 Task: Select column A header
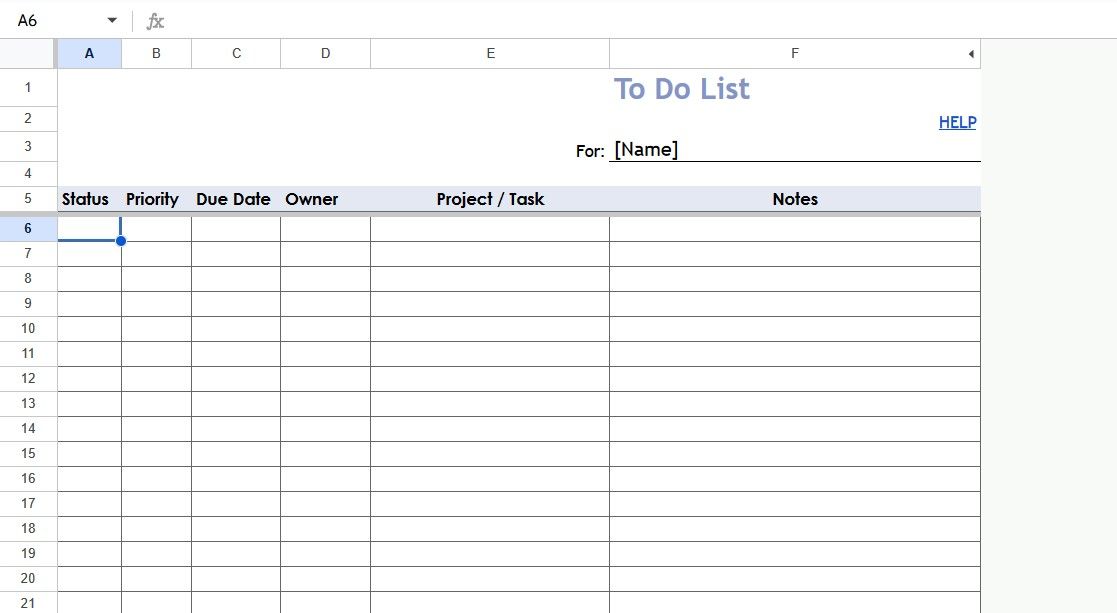(89, 53)
